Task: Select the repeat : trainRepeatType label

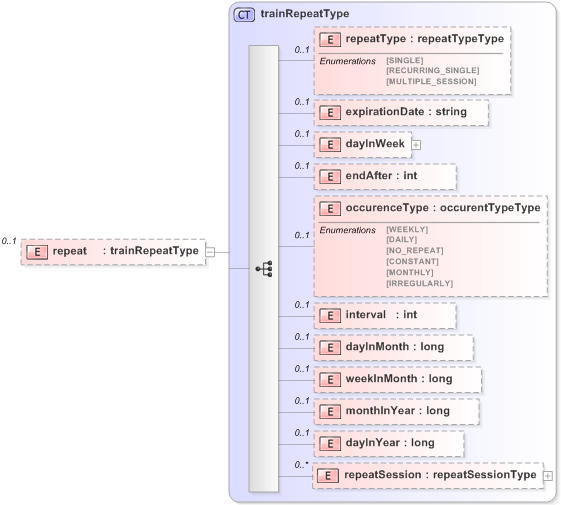Action: (126, 251)
